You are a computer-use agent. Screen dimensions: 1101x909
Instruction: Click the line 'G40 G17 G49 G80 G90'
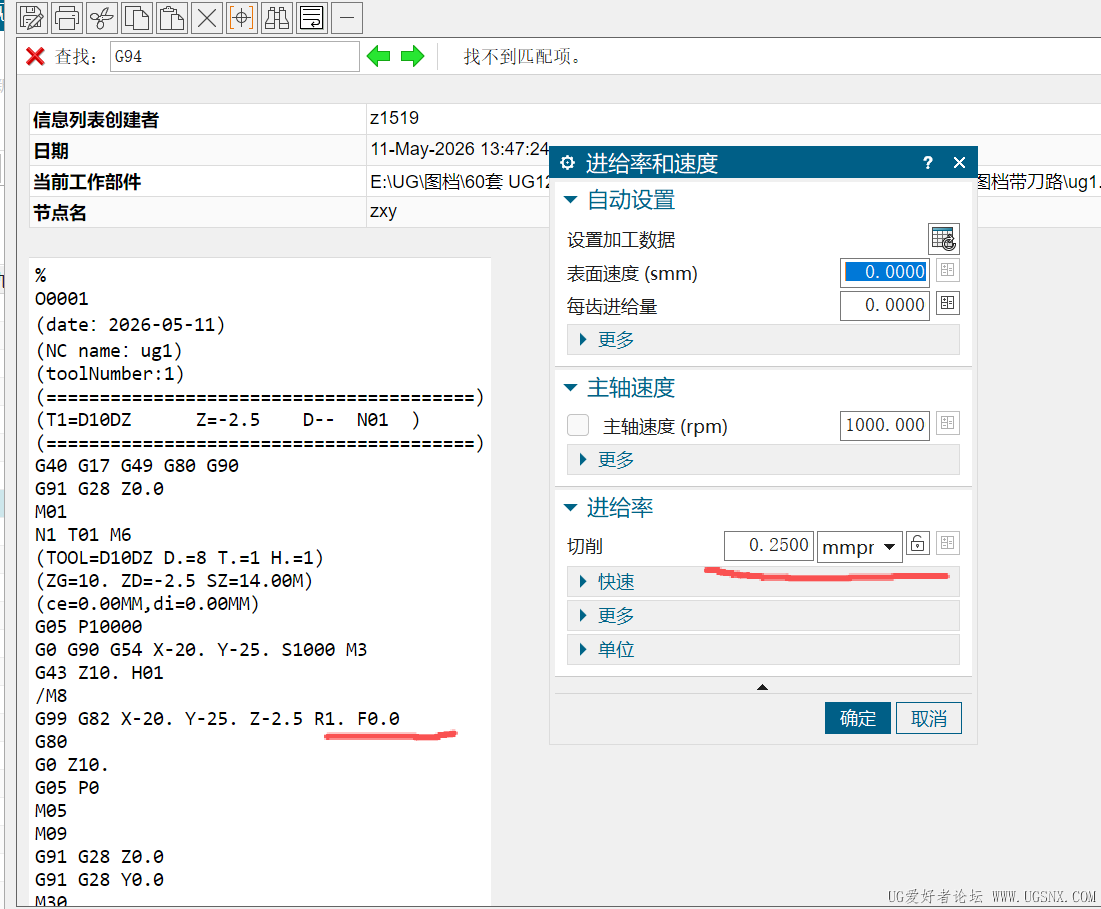tap(137, 466)
